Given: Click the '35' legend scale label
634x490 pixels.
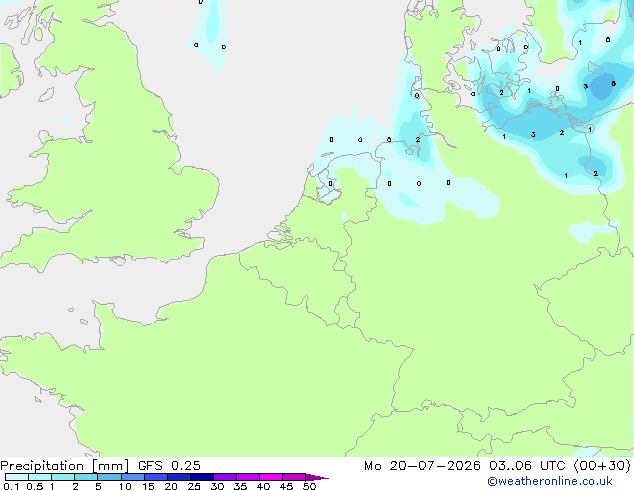Looking at the screenshot, I should (240, 486).
